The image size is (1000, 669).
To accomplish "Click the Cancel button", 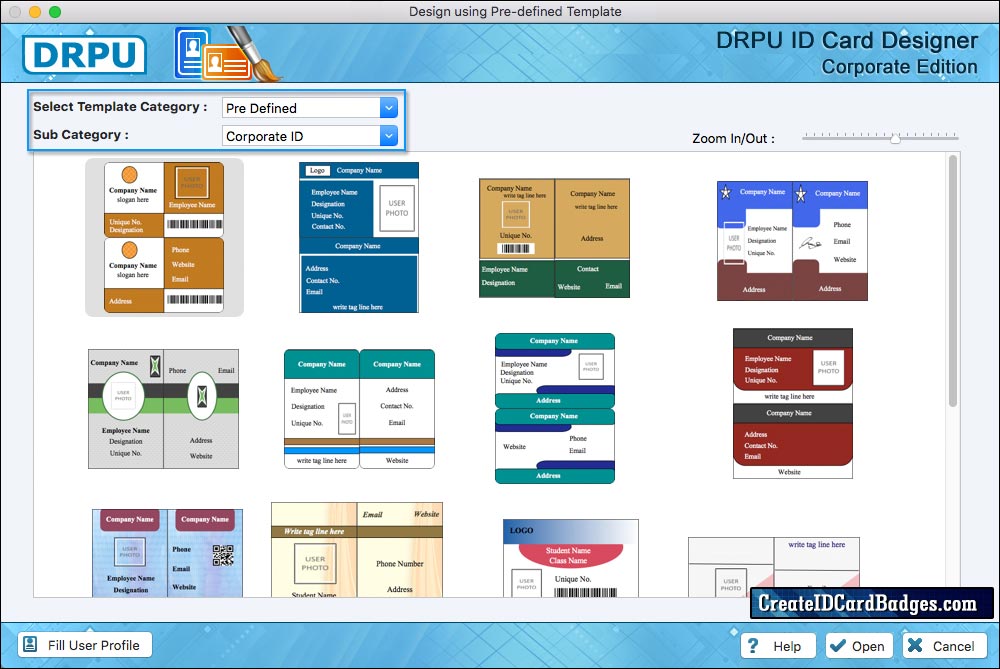I will pyautogui.click(x=945, y=646).
